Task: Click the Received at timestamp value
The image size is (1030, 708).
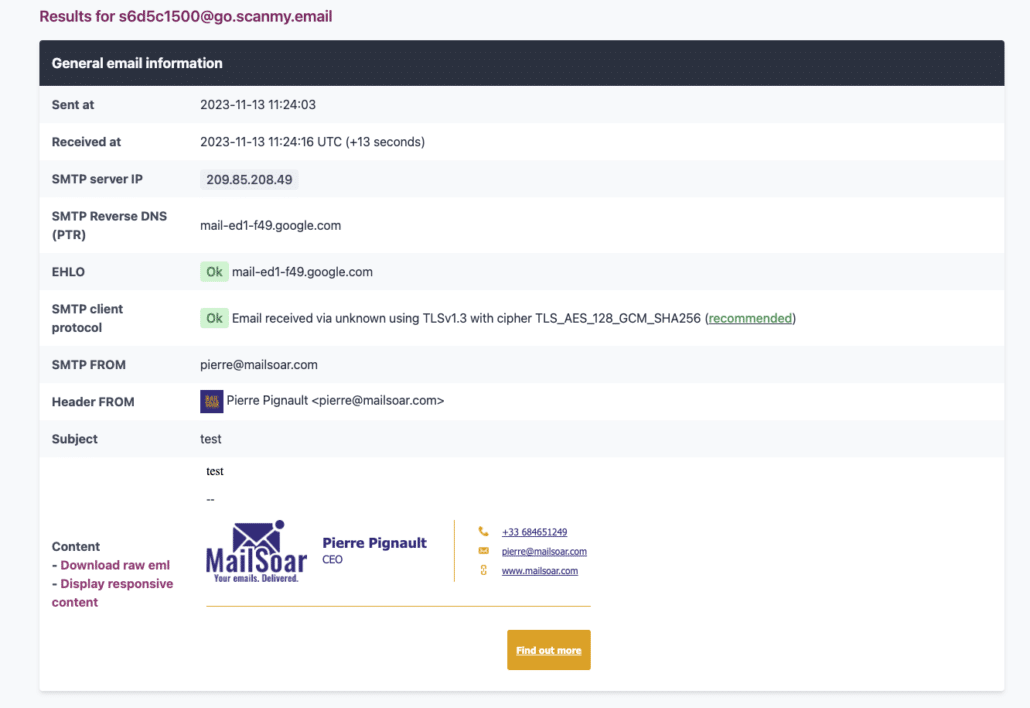Action: point(313,142)
